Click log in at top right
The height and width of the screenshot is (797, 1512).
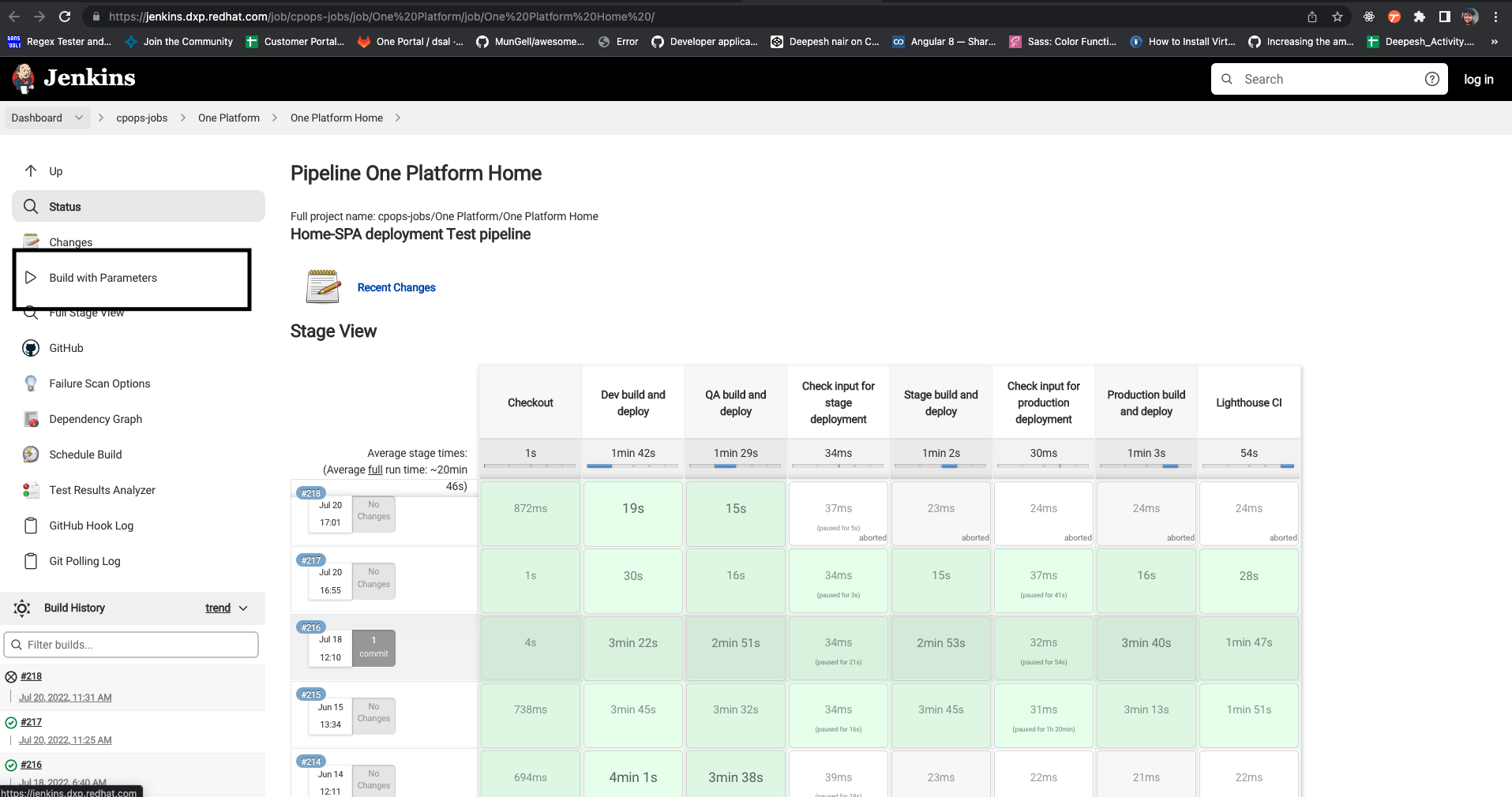1478,79
